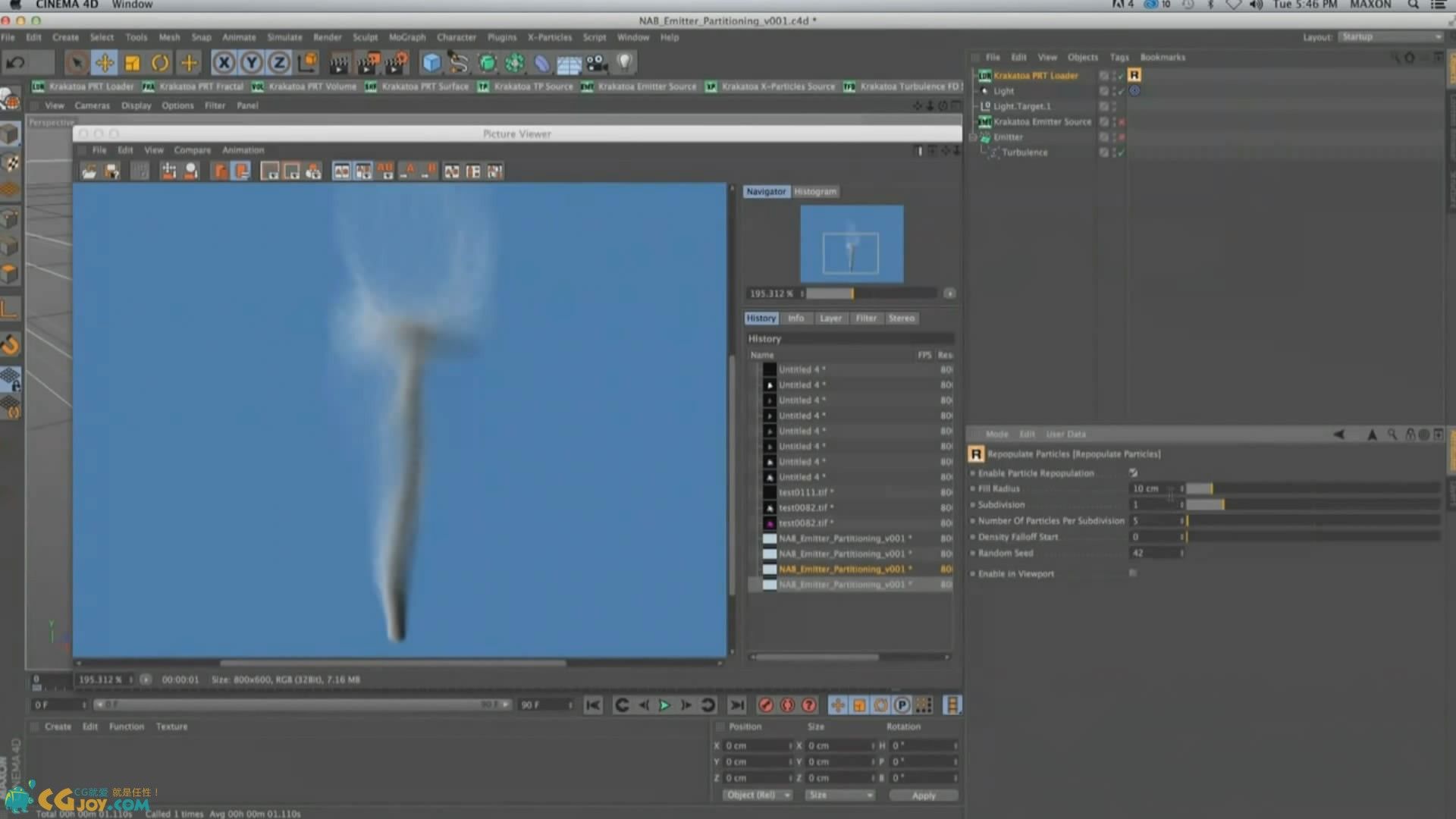Collapse the Emitter object tree
Image resolution: width=1456 pixels, height=819 pixels.
[x=974, y=137]
